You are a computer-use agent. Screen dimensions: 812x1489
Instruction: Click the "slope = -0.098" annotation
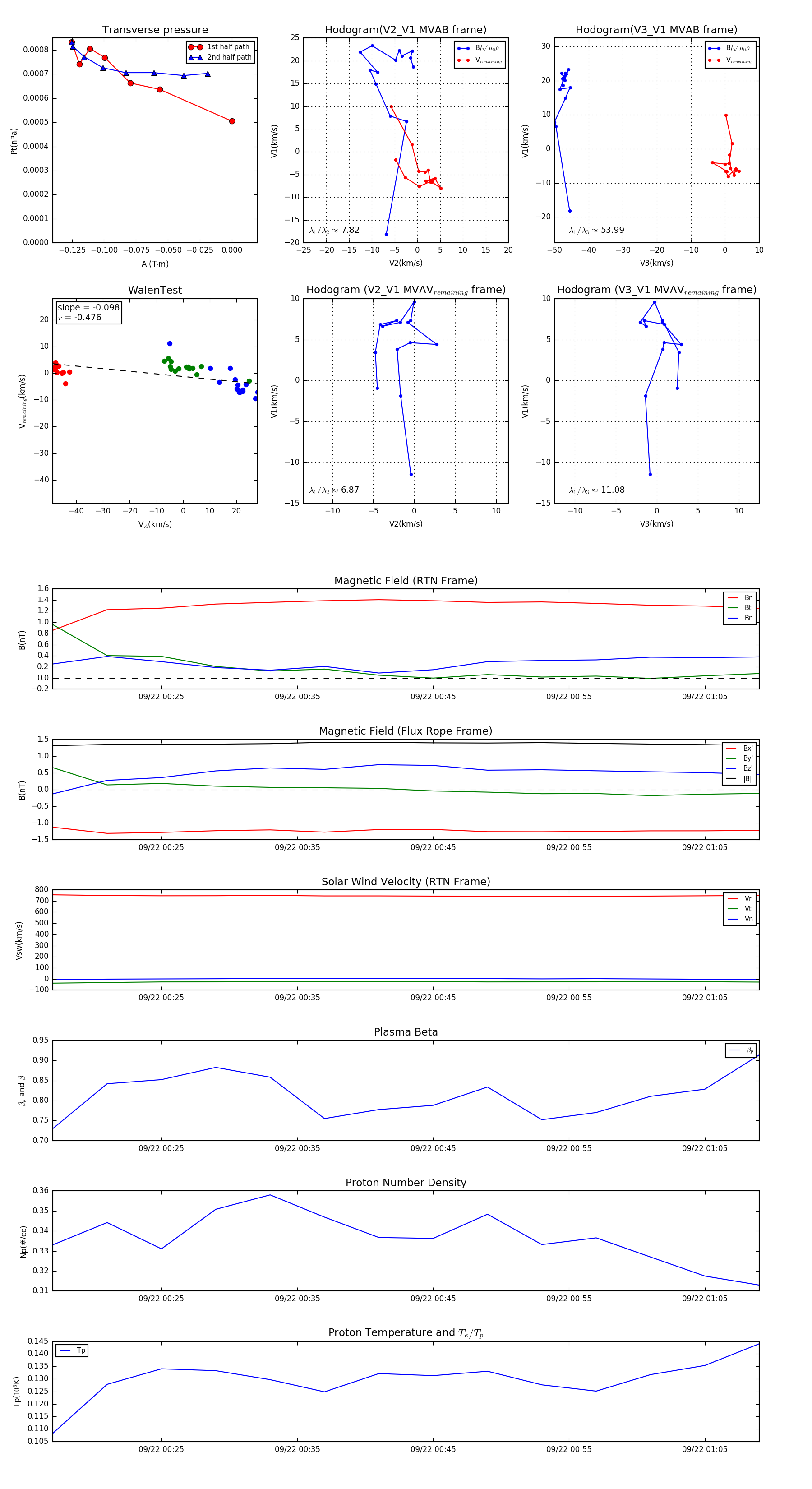(88, 308)
